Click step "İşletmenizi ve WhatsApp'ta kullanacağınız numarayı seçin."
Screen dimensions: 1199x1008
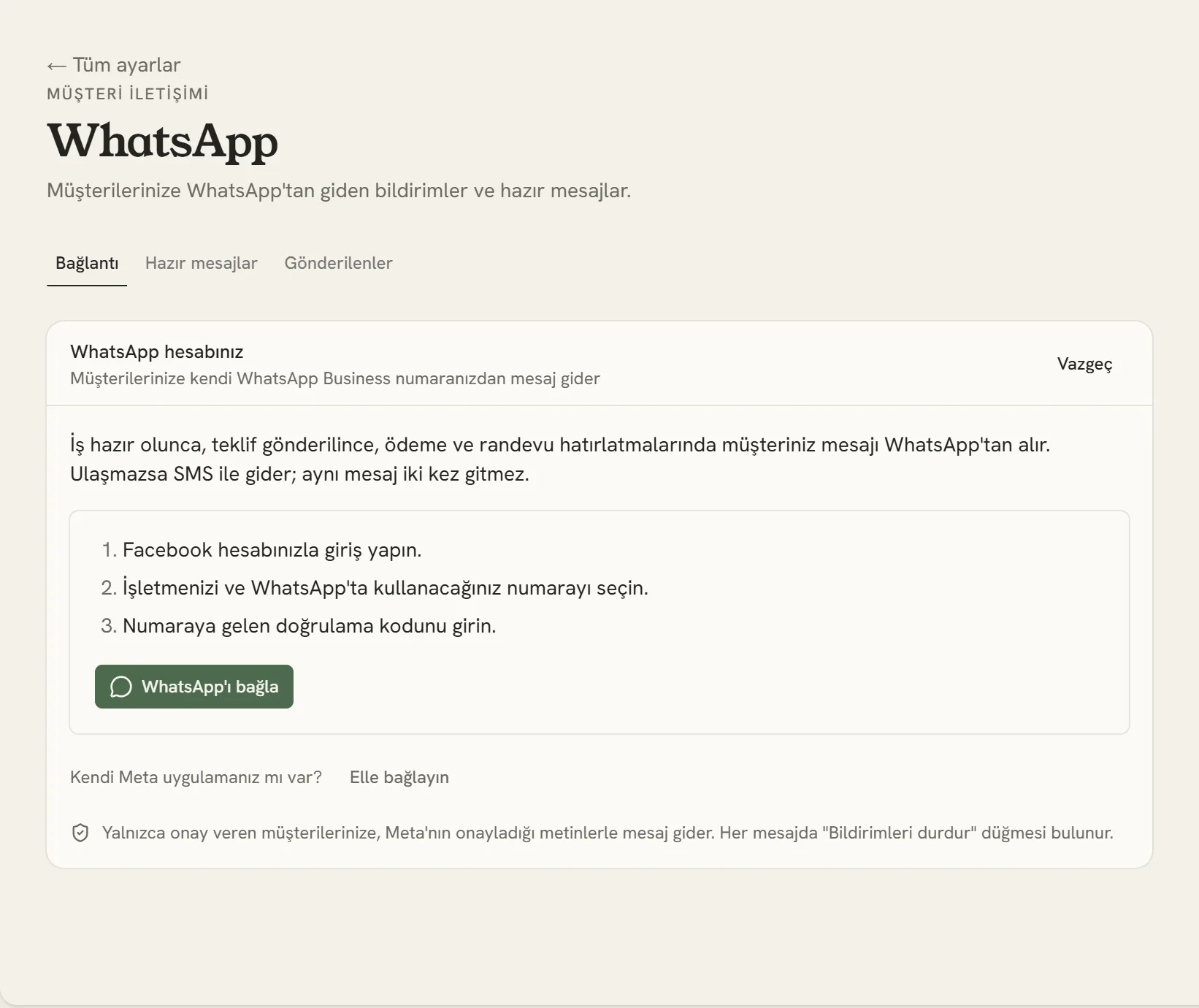pyautogui.click(x=386, y=587)
